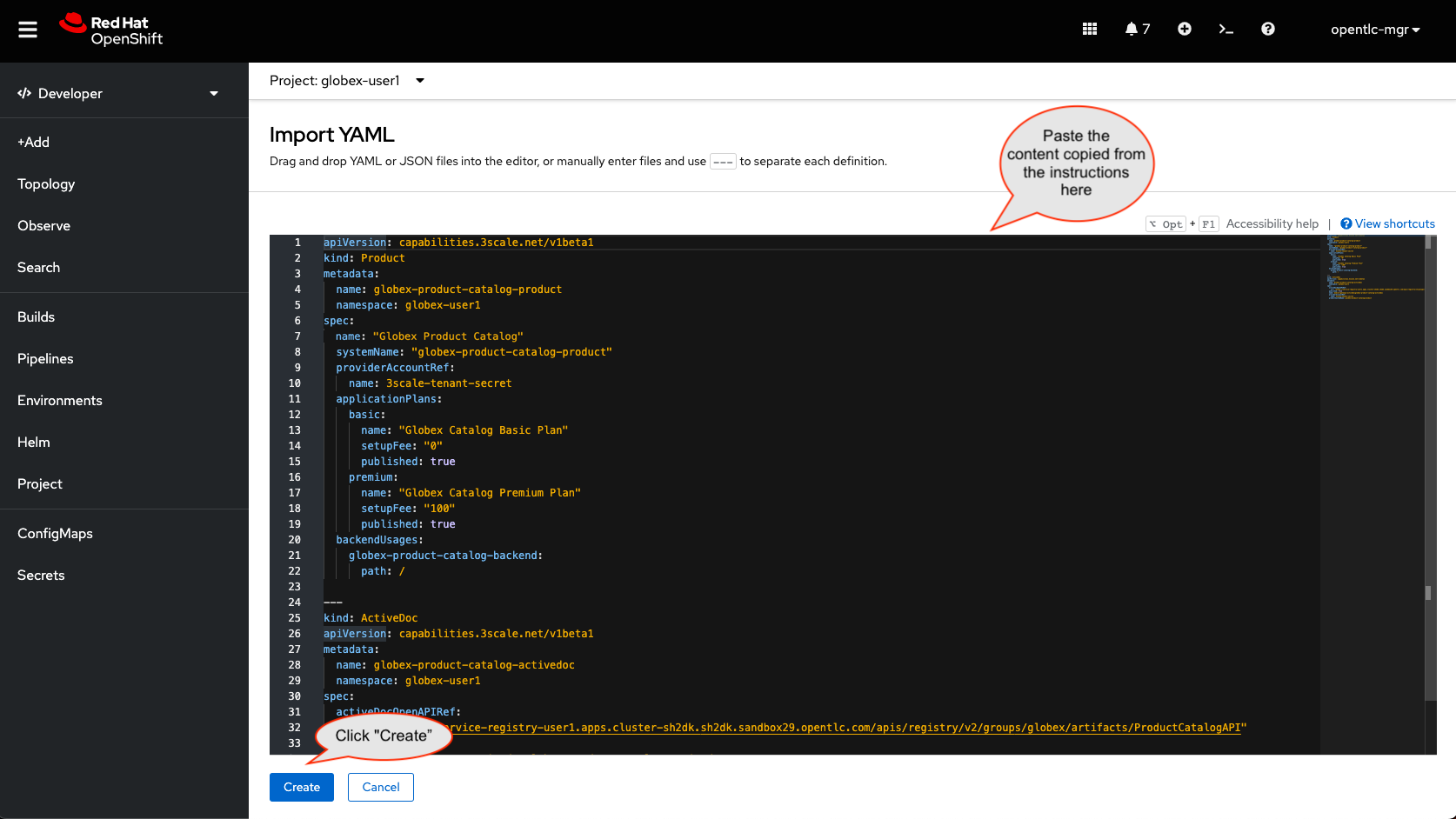
Task: Click the Import YAML heading
Action: pyautogui.click(x=332, y=135)
